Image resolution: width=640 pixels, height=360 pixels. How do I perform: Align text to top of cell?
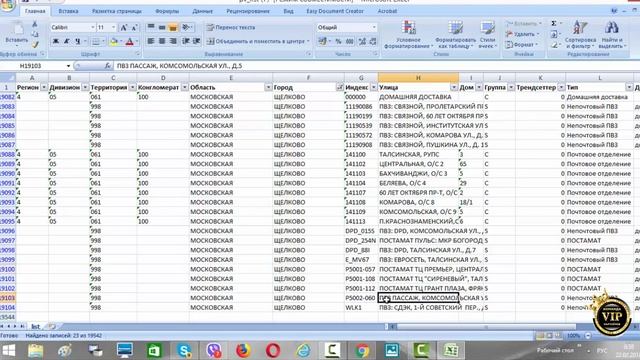[x=151, y=27]
